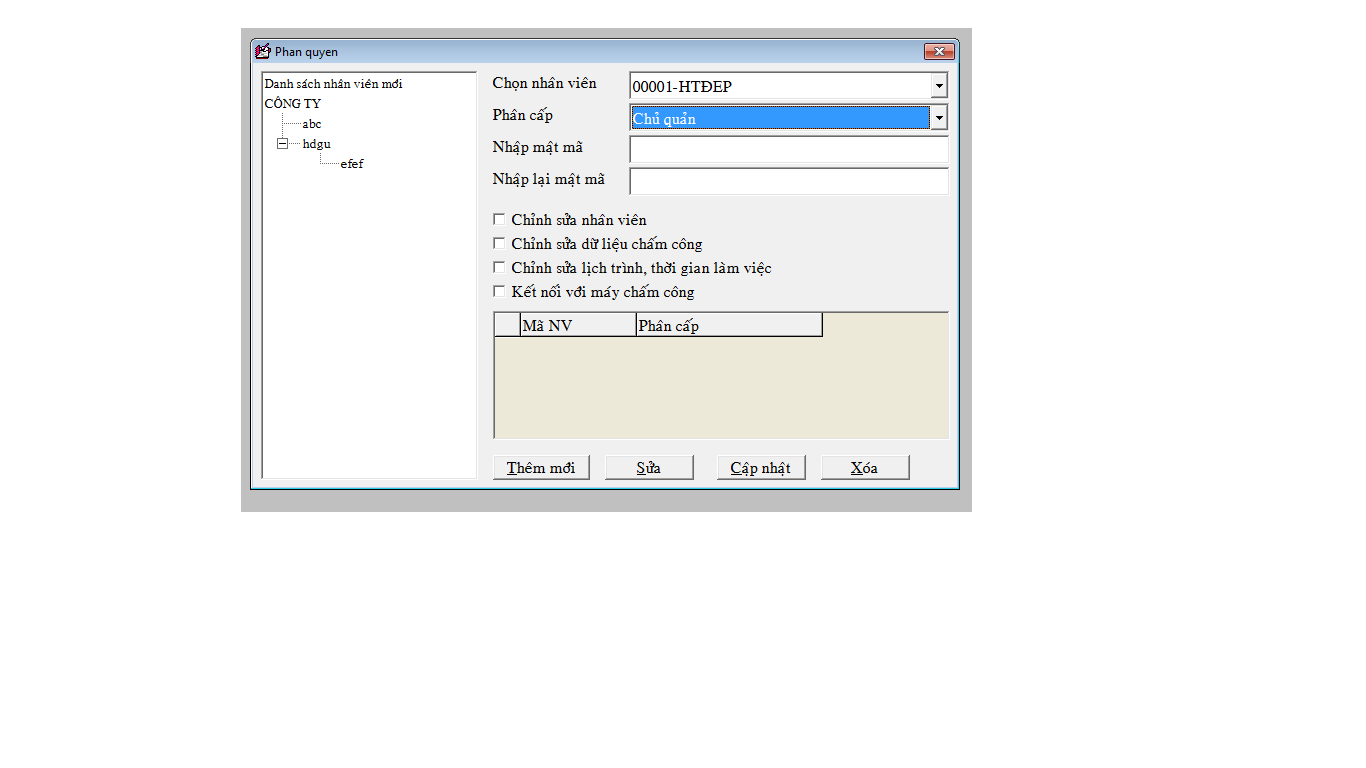Focus the Nhập lại mật mã field
Screen dimensions: 1366x768
789,181
